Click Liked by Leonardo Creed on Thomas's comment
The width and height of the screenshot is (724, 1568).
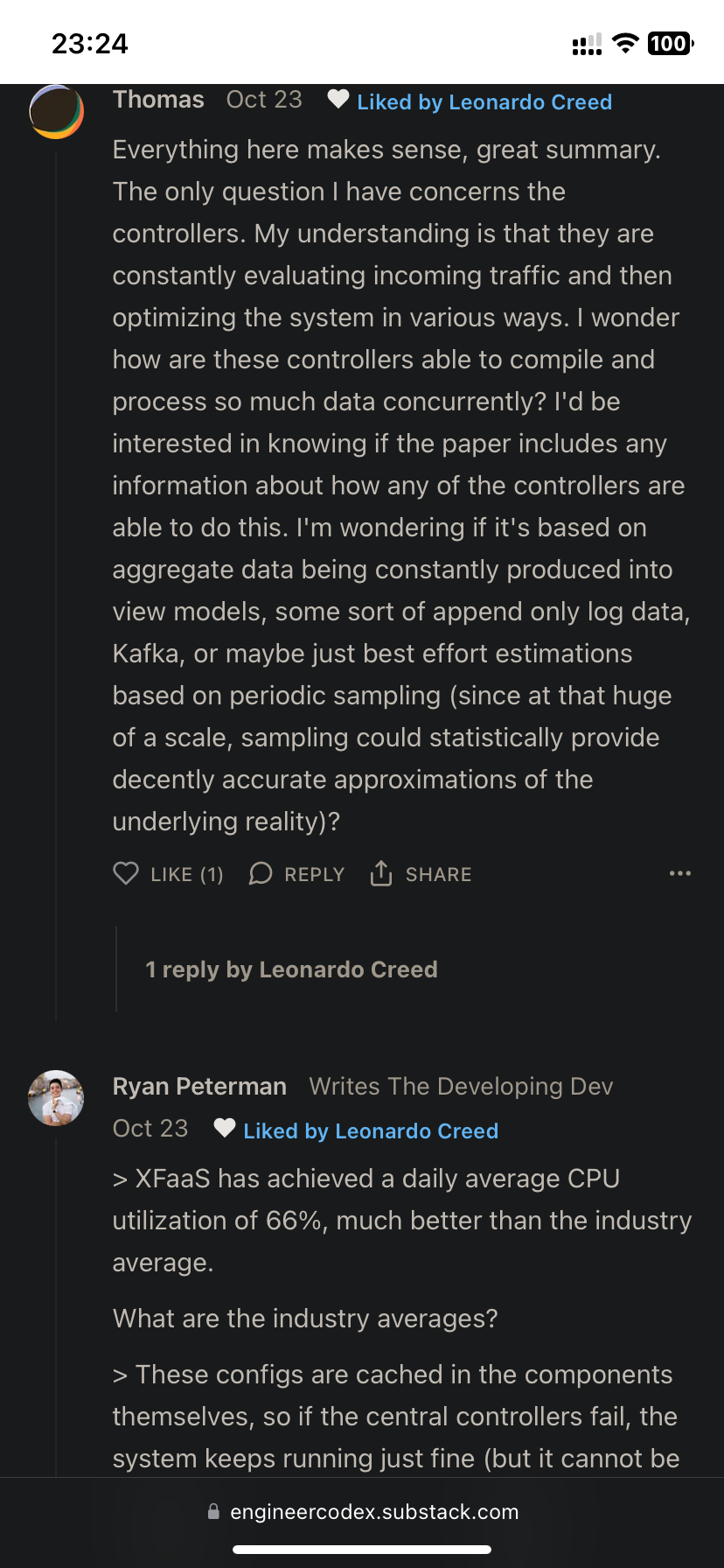(x=484, y=102)
